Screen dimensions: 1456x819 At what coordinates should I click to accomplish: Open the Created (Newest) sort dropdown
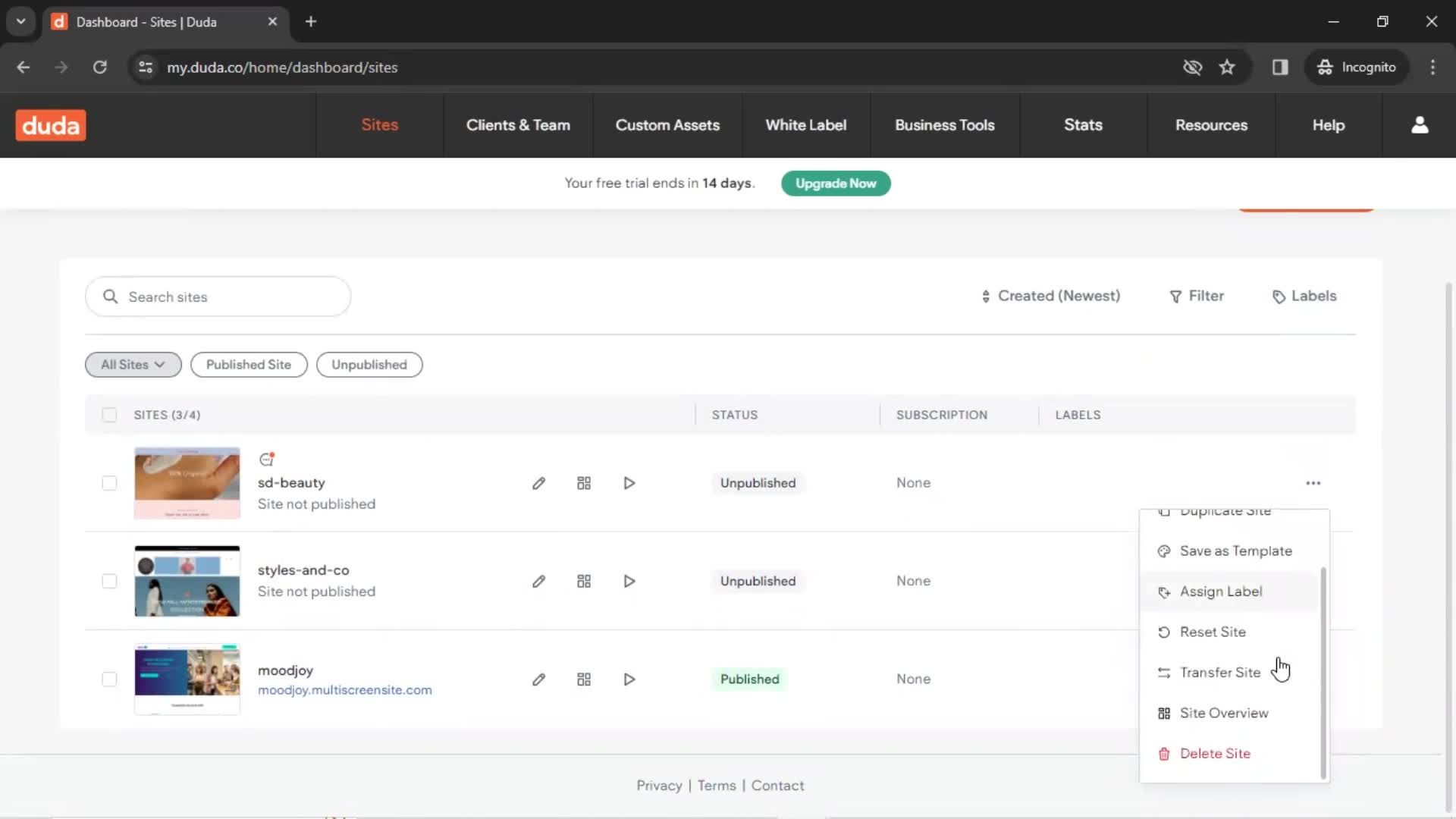[1051, 296]
